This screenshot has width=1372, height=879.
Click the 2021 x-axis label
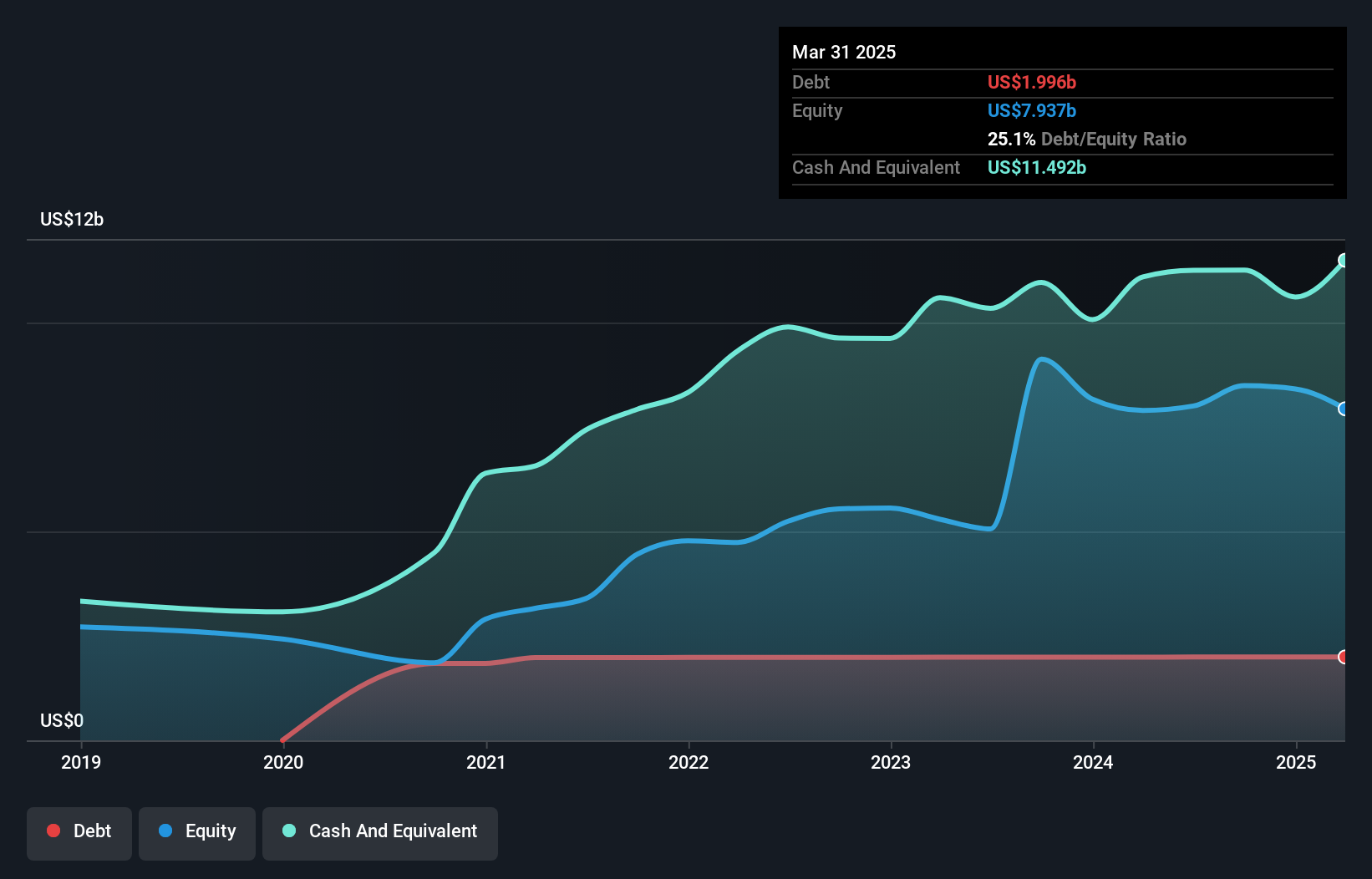pos(486,762)
